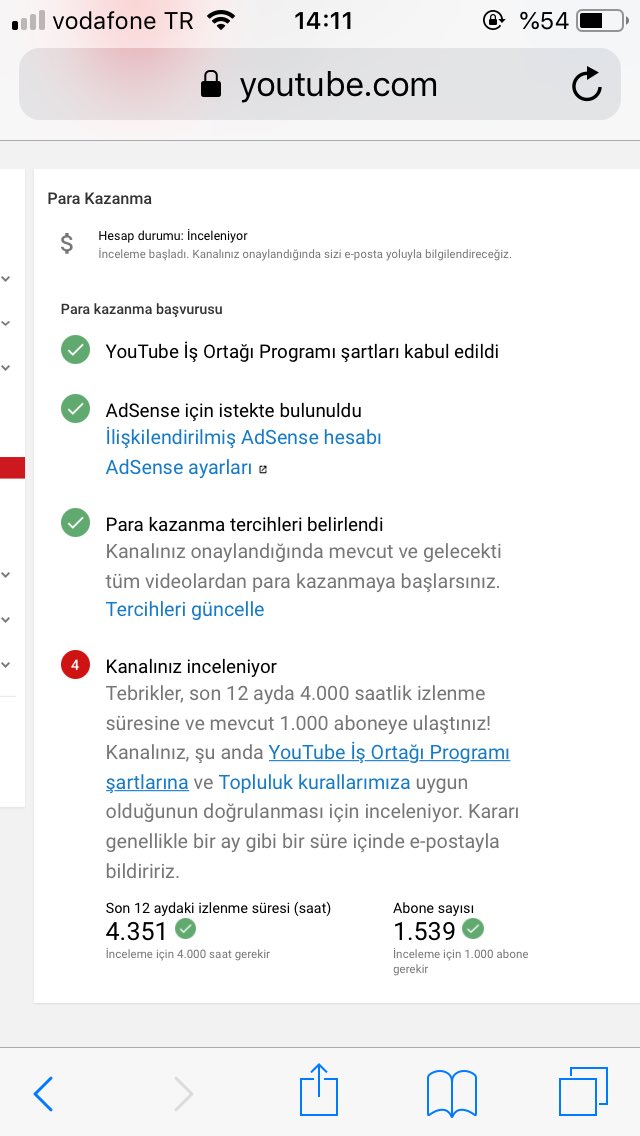The width and height of the screenshot is (640, 1136).
Task: Select İnceleme için 4.000 saat gerekir note
Action: pos(188,954)
